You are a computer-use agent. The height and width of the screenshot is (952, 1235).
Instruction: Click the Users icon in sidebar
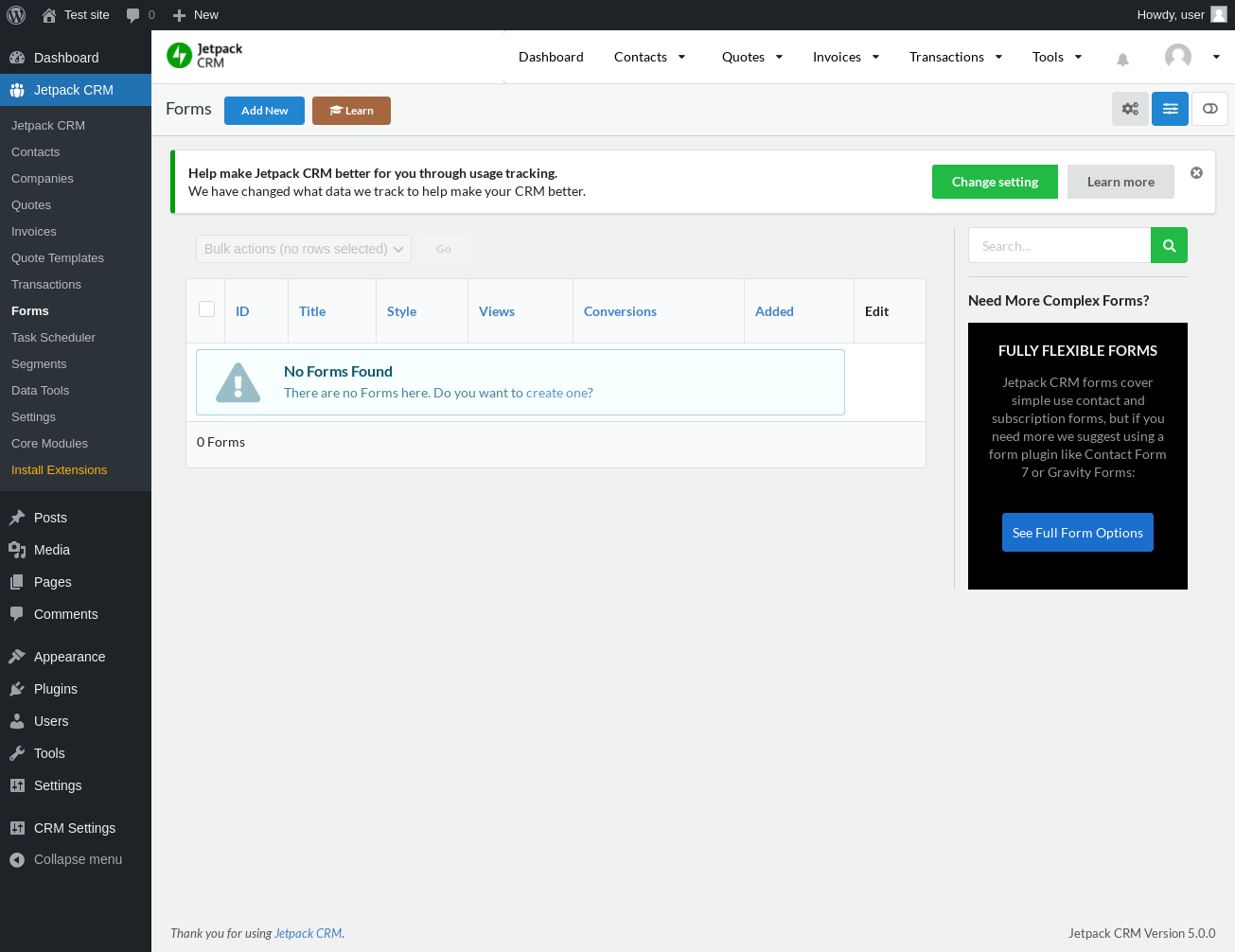17,721
